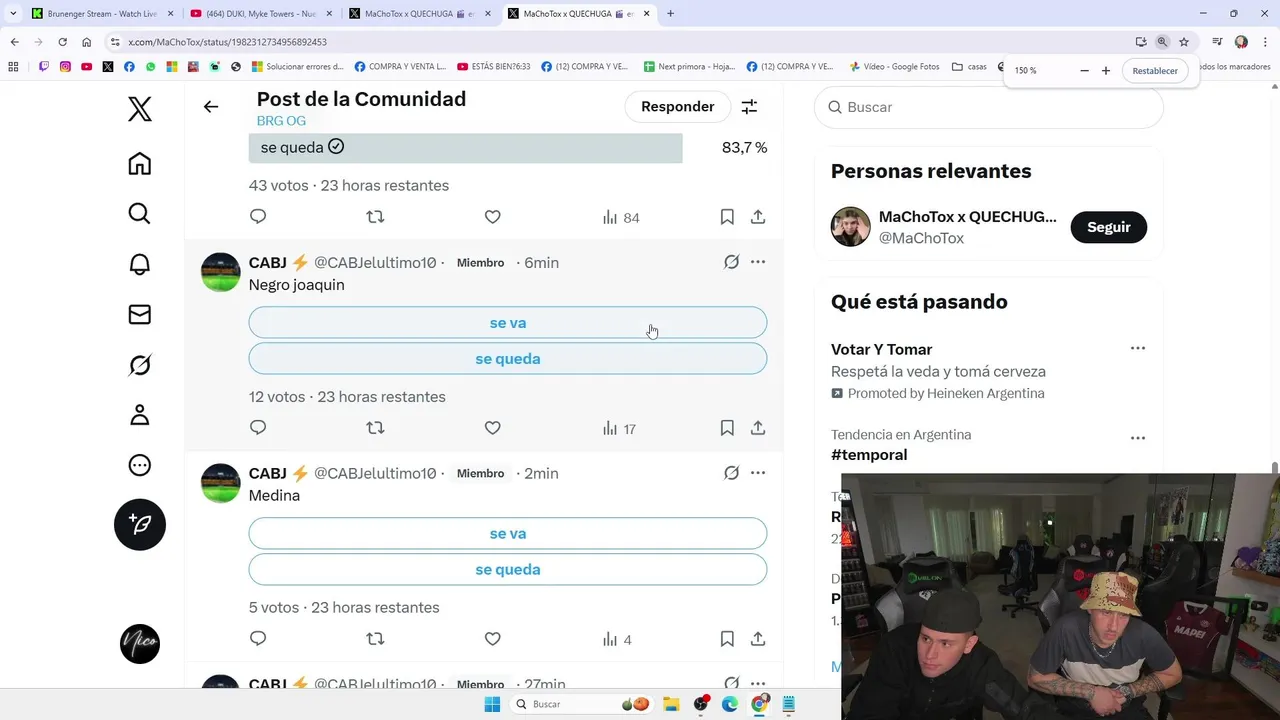The image size is (1280, 720).
Task: Switch to the Brunenger Stream tab
Action: tap(101, 14)
